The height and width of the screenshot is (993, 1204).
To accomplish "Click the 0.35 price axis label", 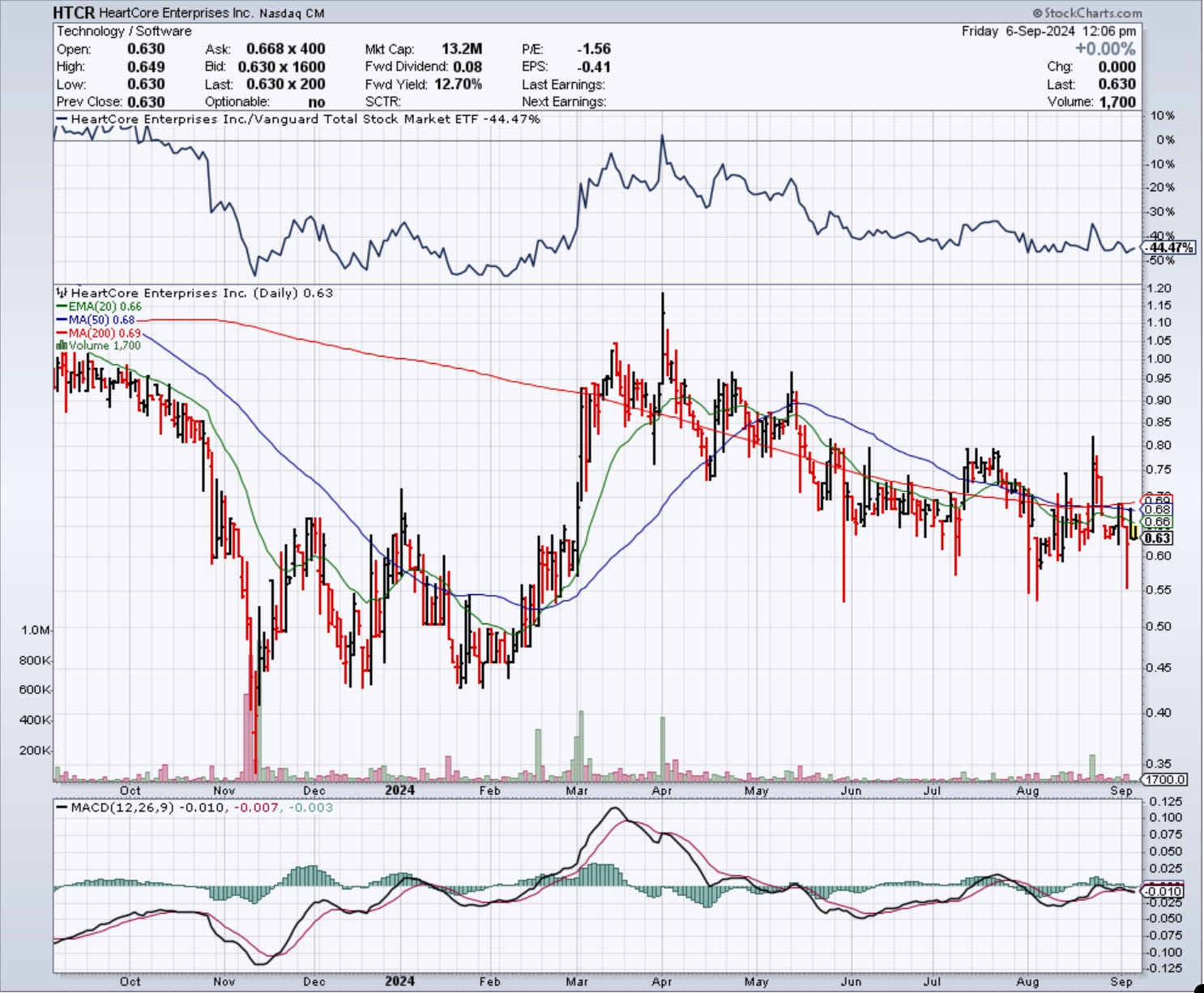I will coord(1159,764).
